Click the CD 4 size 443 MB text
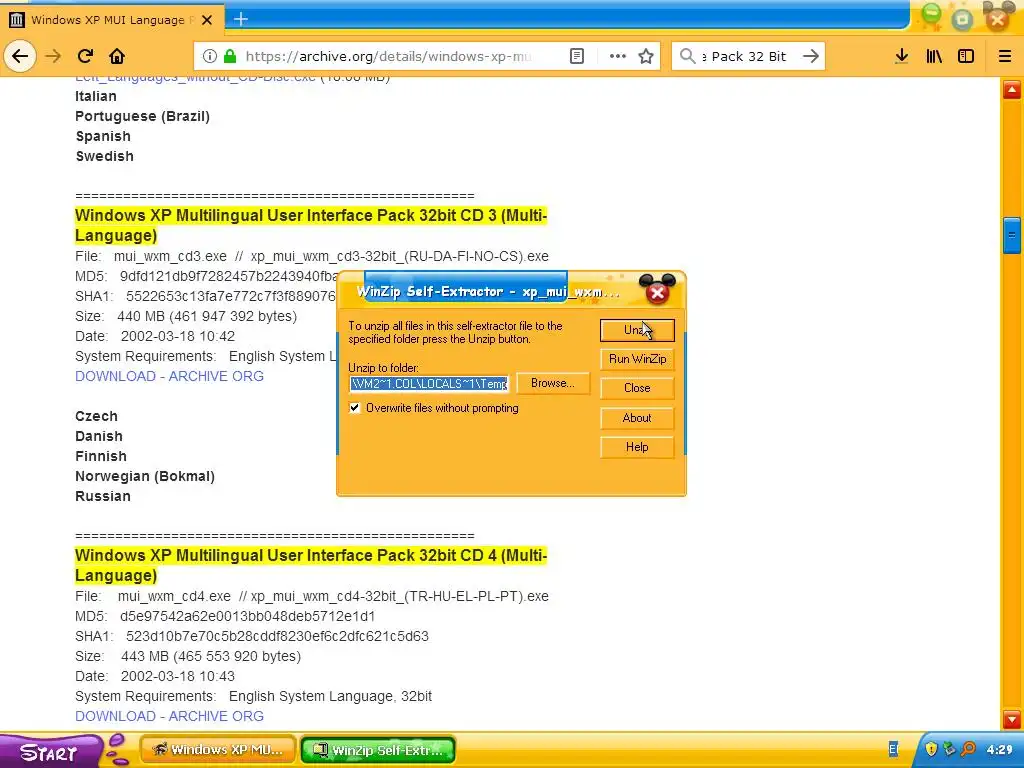 coord(210,656)
